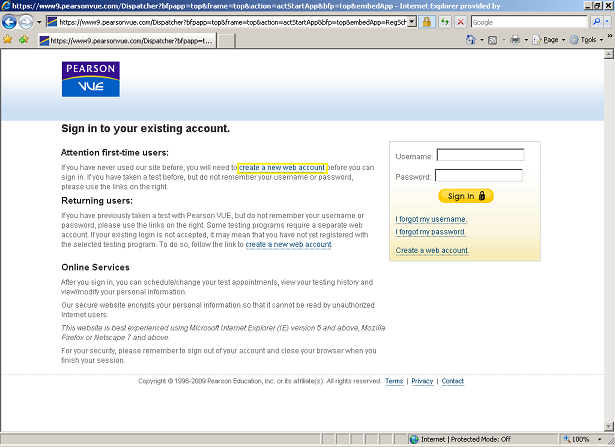Open the I forgot my password link
Screen dimensions: 615x447
click(430, 232)
